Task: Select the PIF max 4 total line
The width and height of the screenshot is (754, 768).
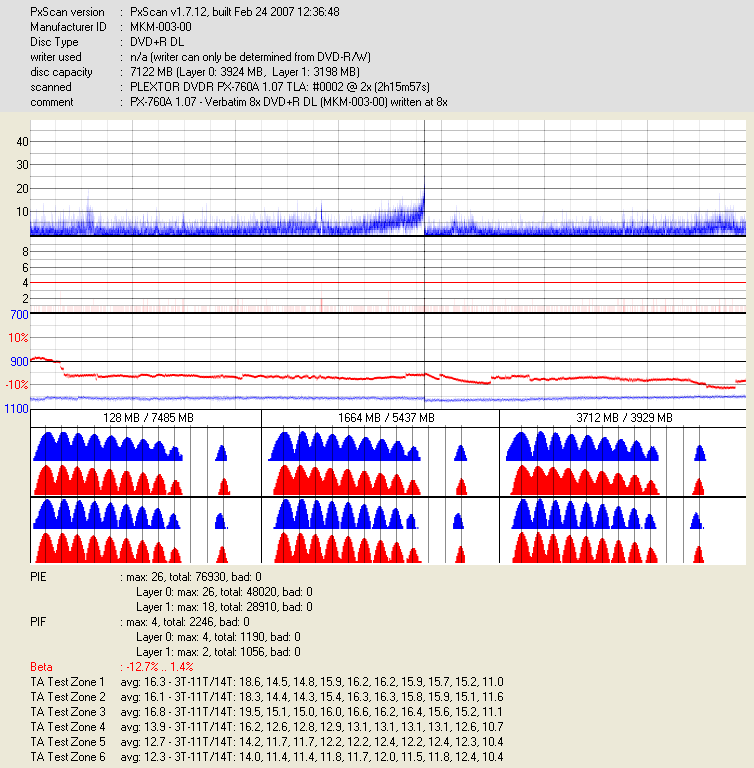Action: pos(185,621)
